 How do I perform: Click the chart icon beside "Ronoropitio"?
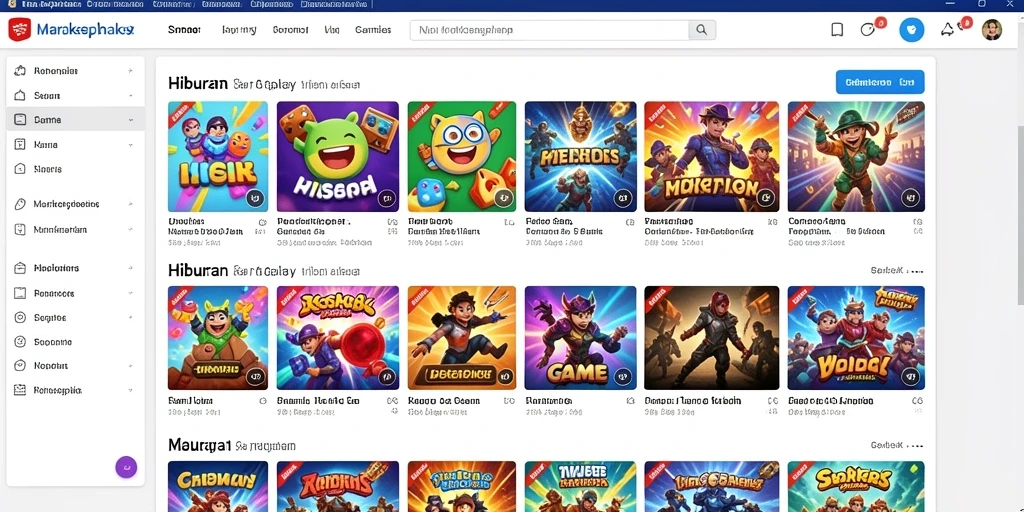click(20, 390)
